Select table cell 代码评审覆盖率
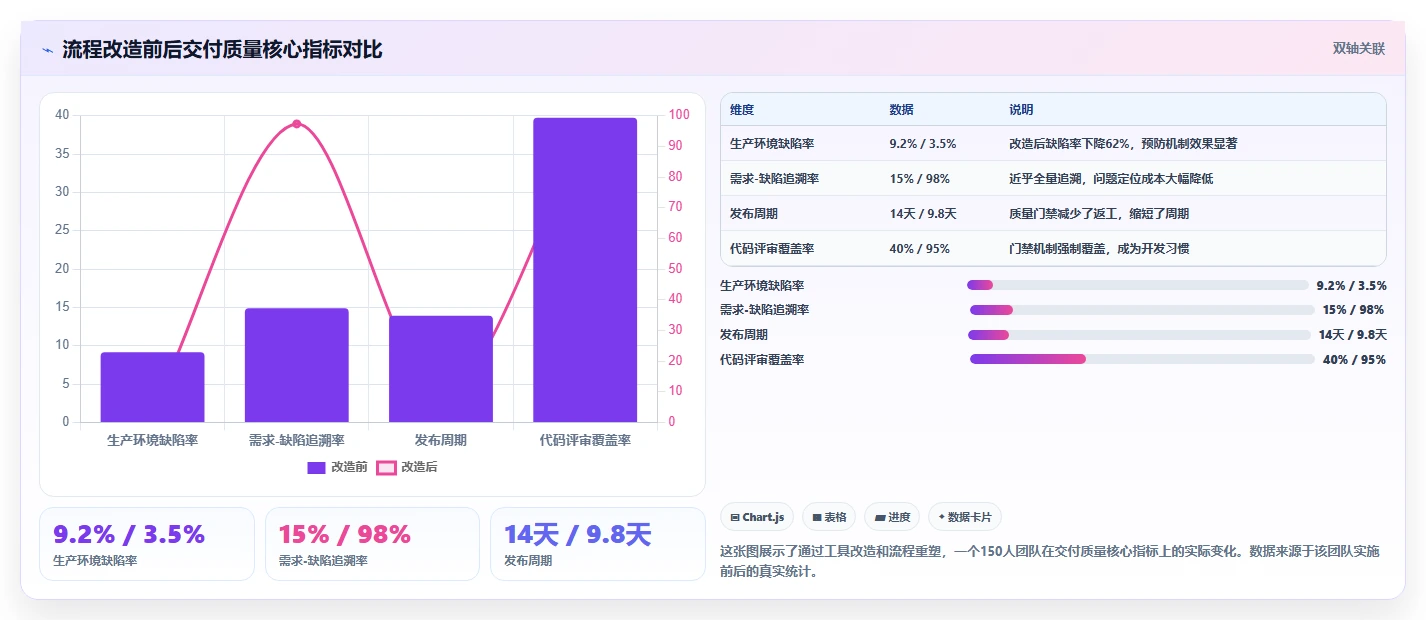Image resolution: width=1426 pixels, height=620 pixels. pyautogui.click(x=772, y=249)
